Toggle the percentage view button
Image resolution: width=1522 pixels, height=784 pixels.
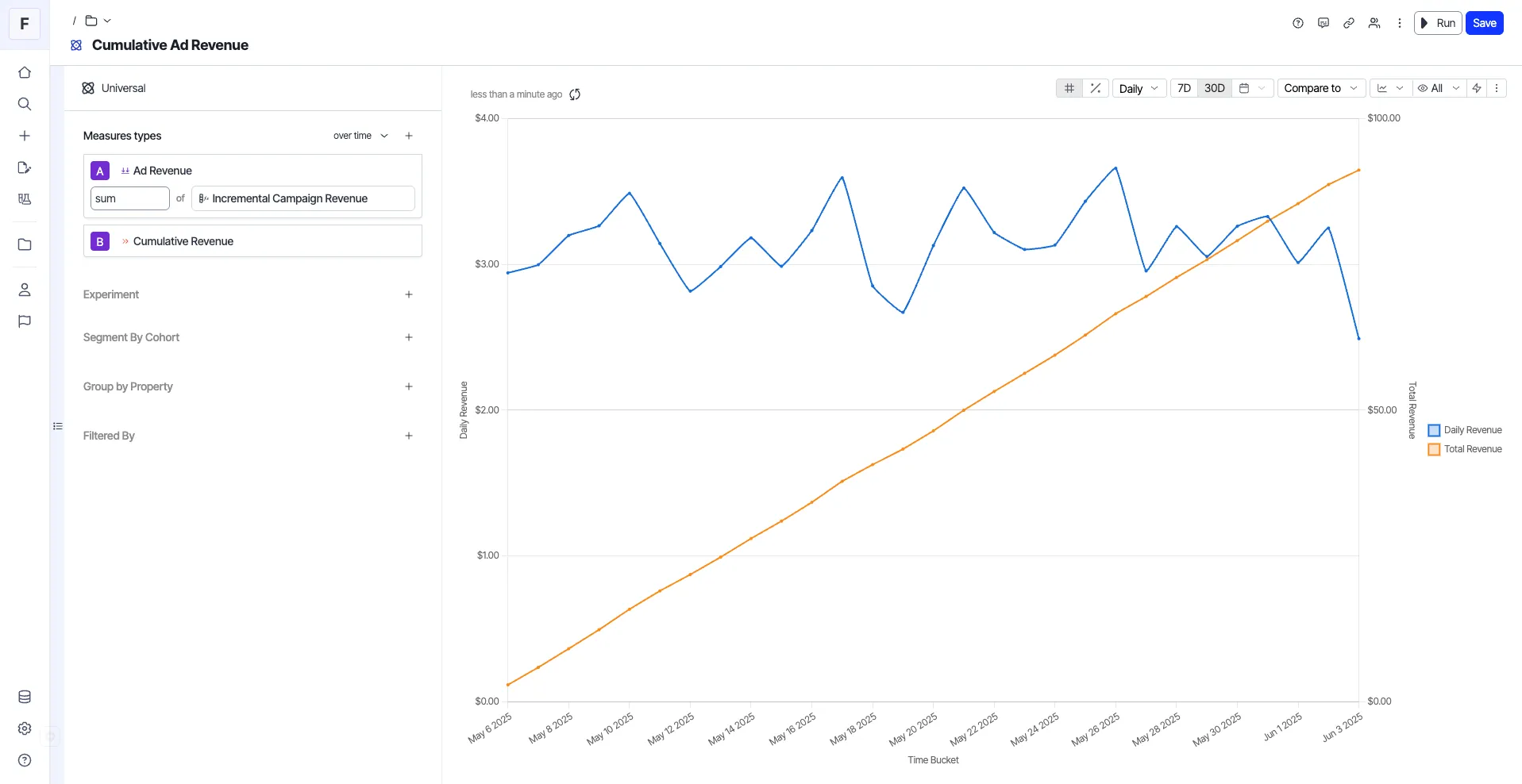coord(1096,88)
